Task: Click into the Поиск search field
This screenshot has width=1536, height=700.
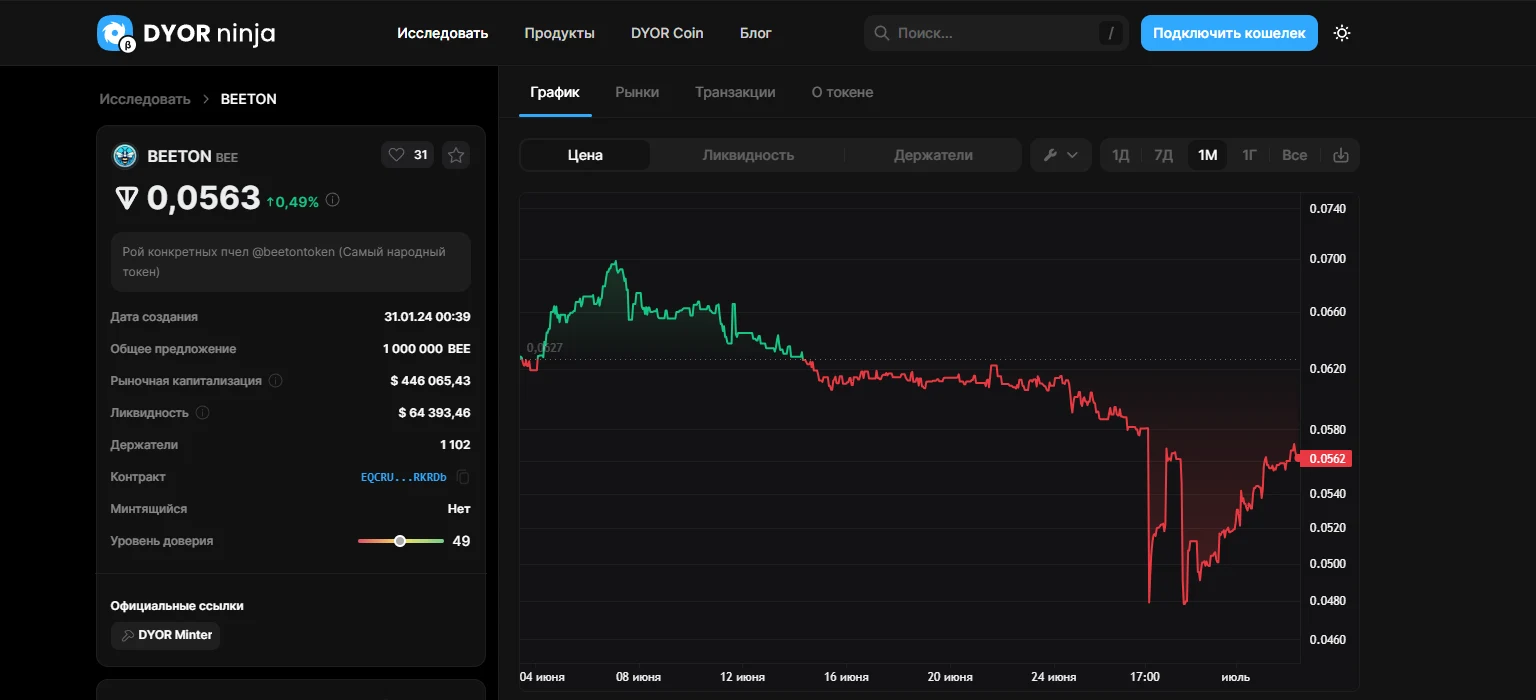Action: [x=996, y=33]
